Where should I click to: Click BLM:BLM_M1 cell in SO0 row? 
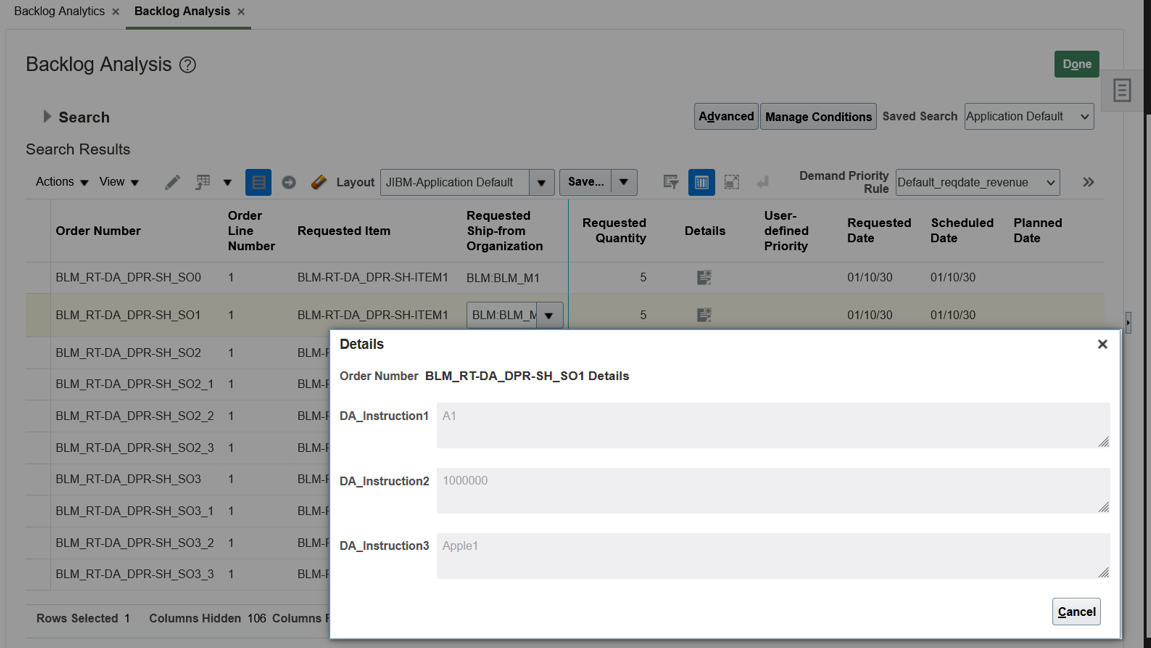point(503,277)
